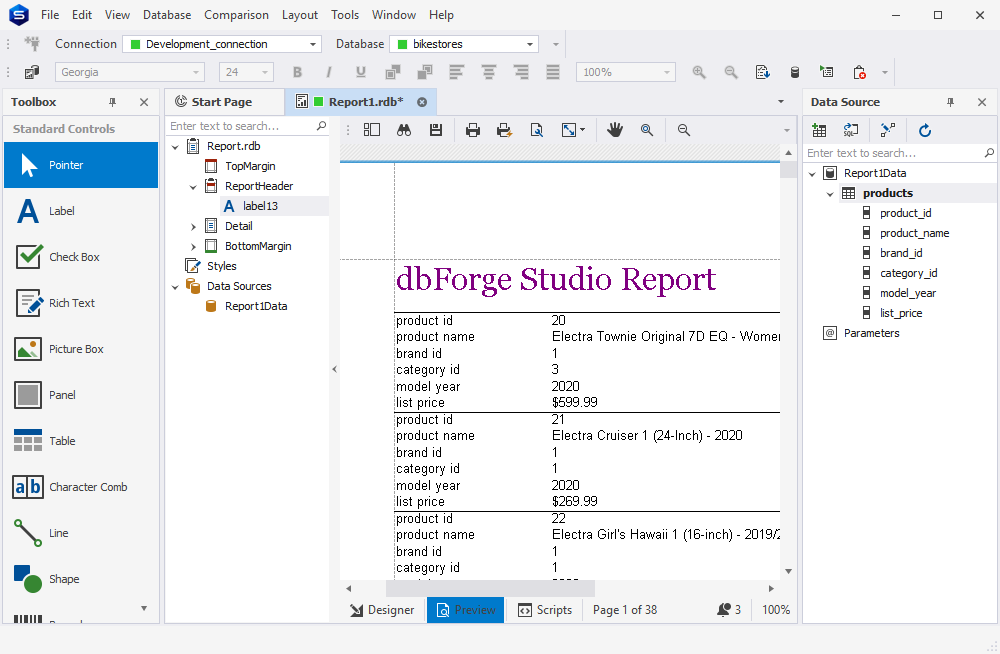The width and height of the screenshot is (1000, 654).
Task: Toggle the thumbnails pane icon
Action: [x=372, y=130]
